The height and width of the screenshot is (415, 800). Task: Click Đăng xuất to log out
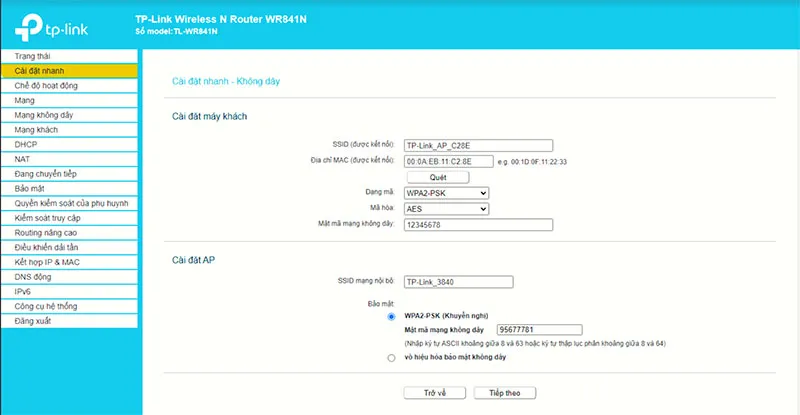click(35, 321)
